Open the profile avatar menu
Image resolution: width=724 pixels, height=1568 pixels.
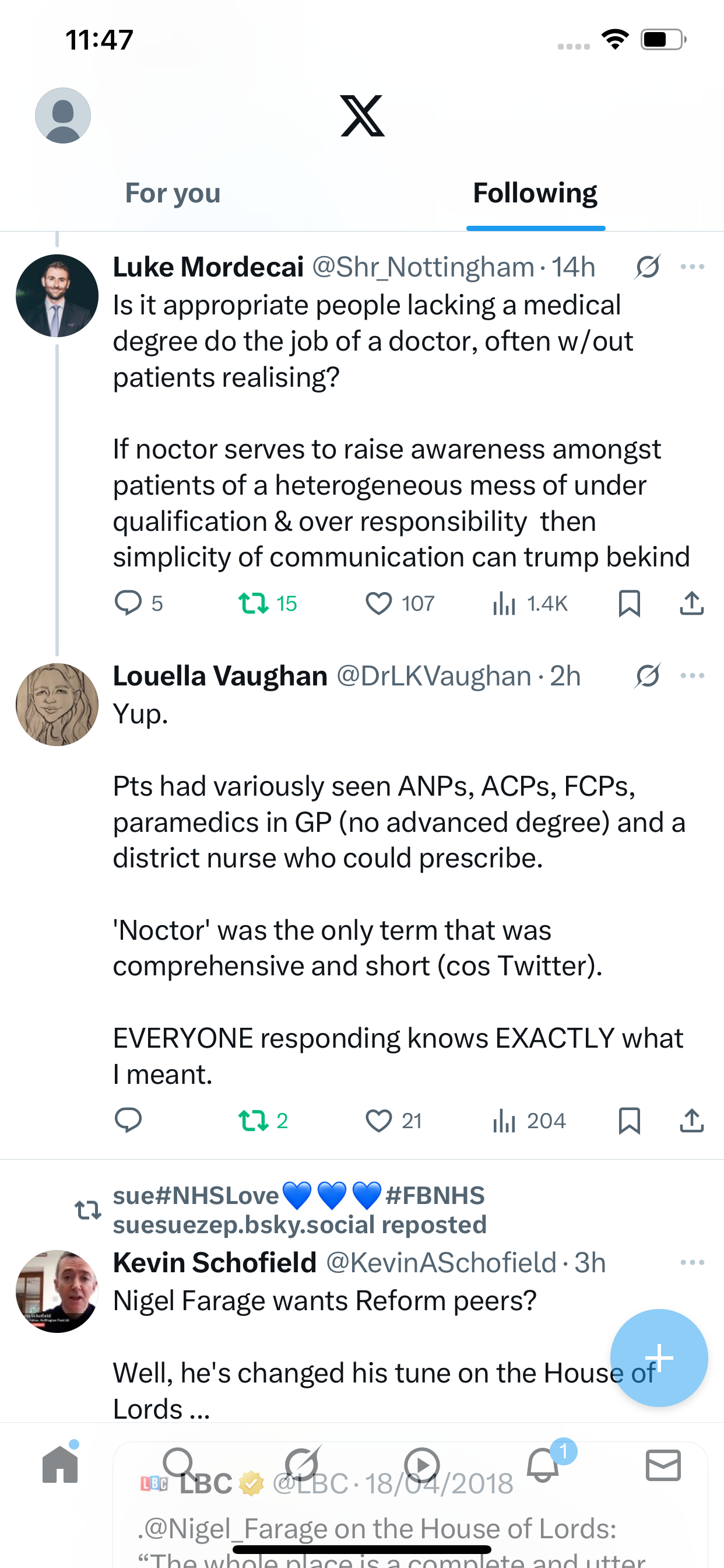(63, 115)
